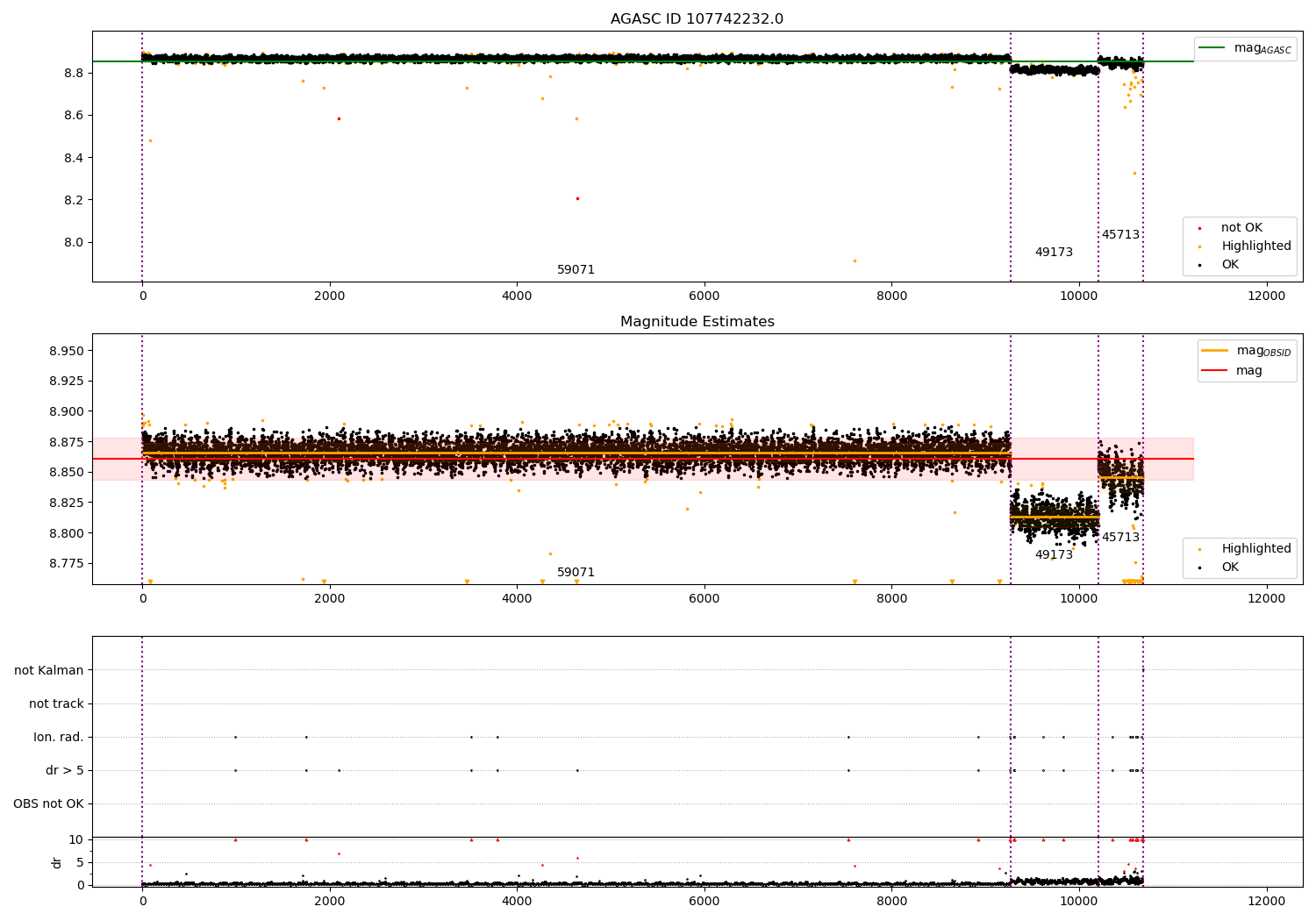The width and height of the screenshot is (1316, 921).
Task: Click the 59071 annotation in the top plot
Action: (x=576, y=270)
